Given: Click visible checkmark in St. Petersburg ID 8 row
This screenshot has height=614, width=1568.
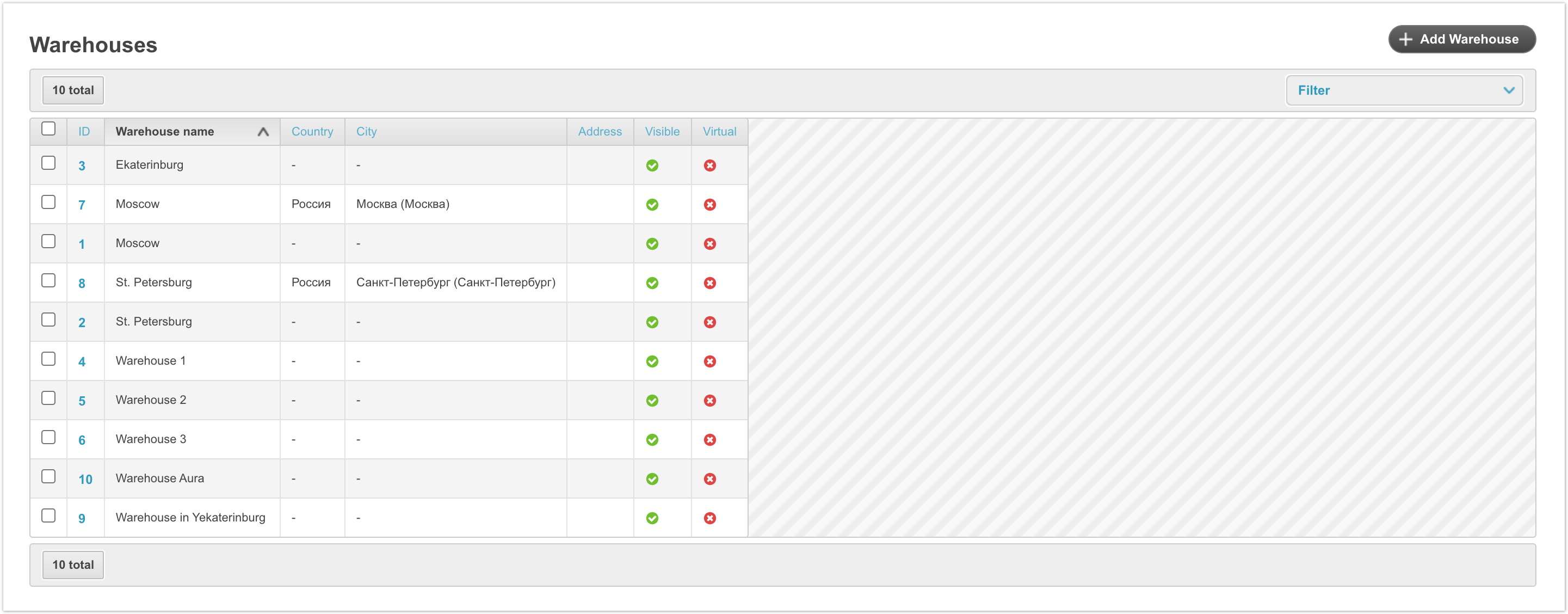Looking at the screenshot, I should point(652,283).
